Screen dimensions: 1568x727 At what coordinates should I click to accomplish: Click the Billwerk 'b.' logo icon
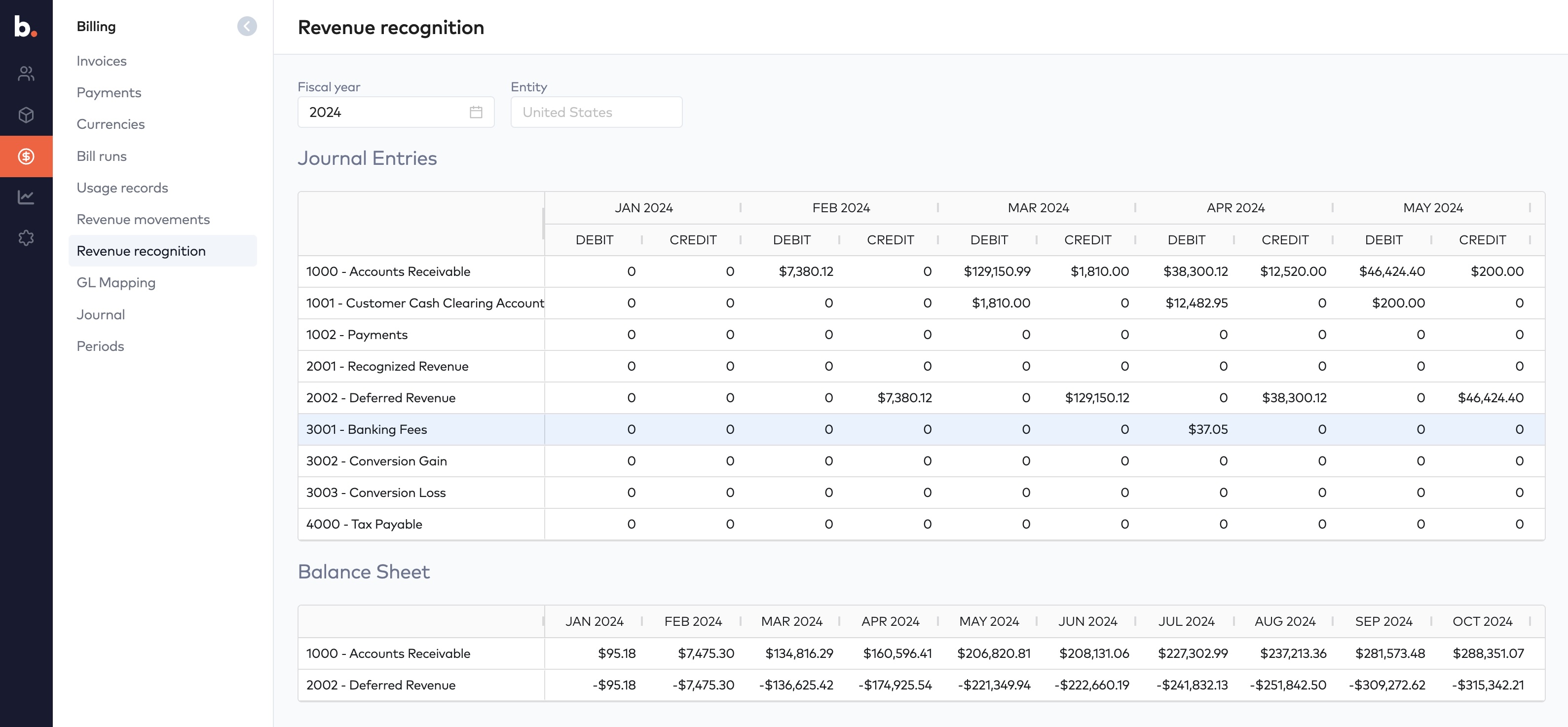point(25,27)
